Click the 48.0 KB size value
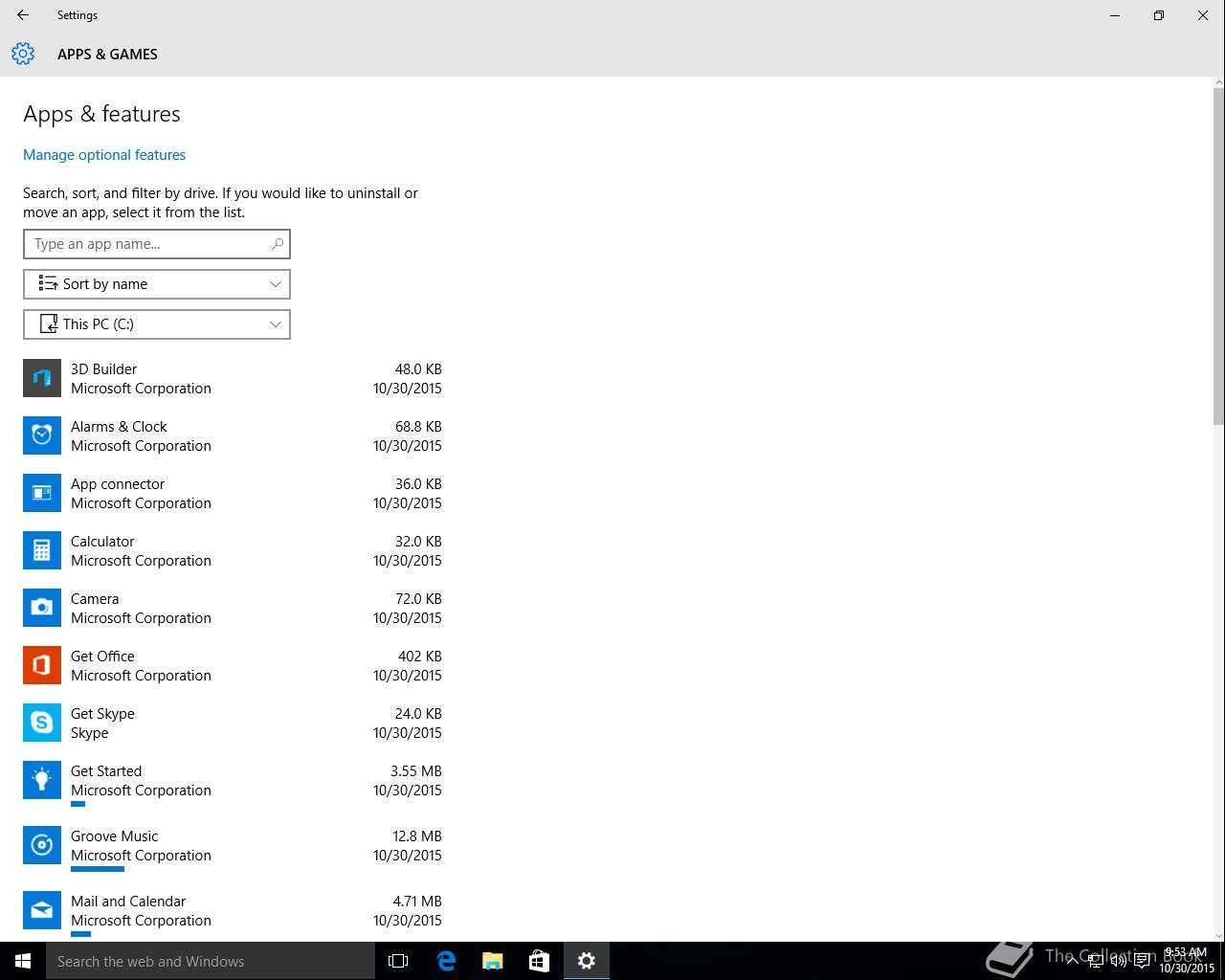Viewport: 1225px width, 980px height. pos(418,369)
